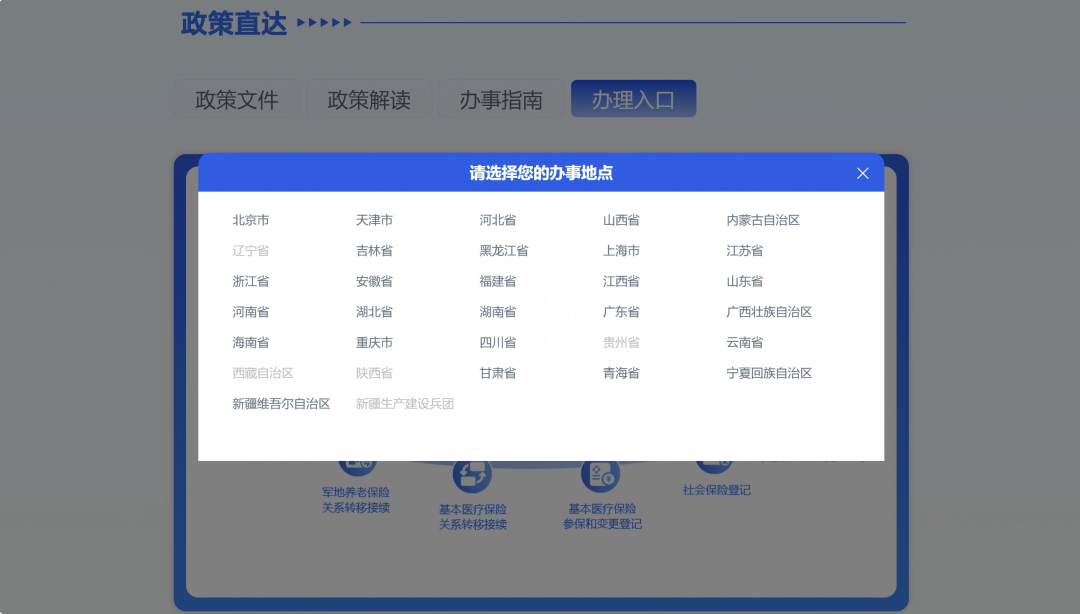The image size is (1080, 614).
Task: Select 广西壮族自治区 as办事地点
Action: click(x=769, y=311)
